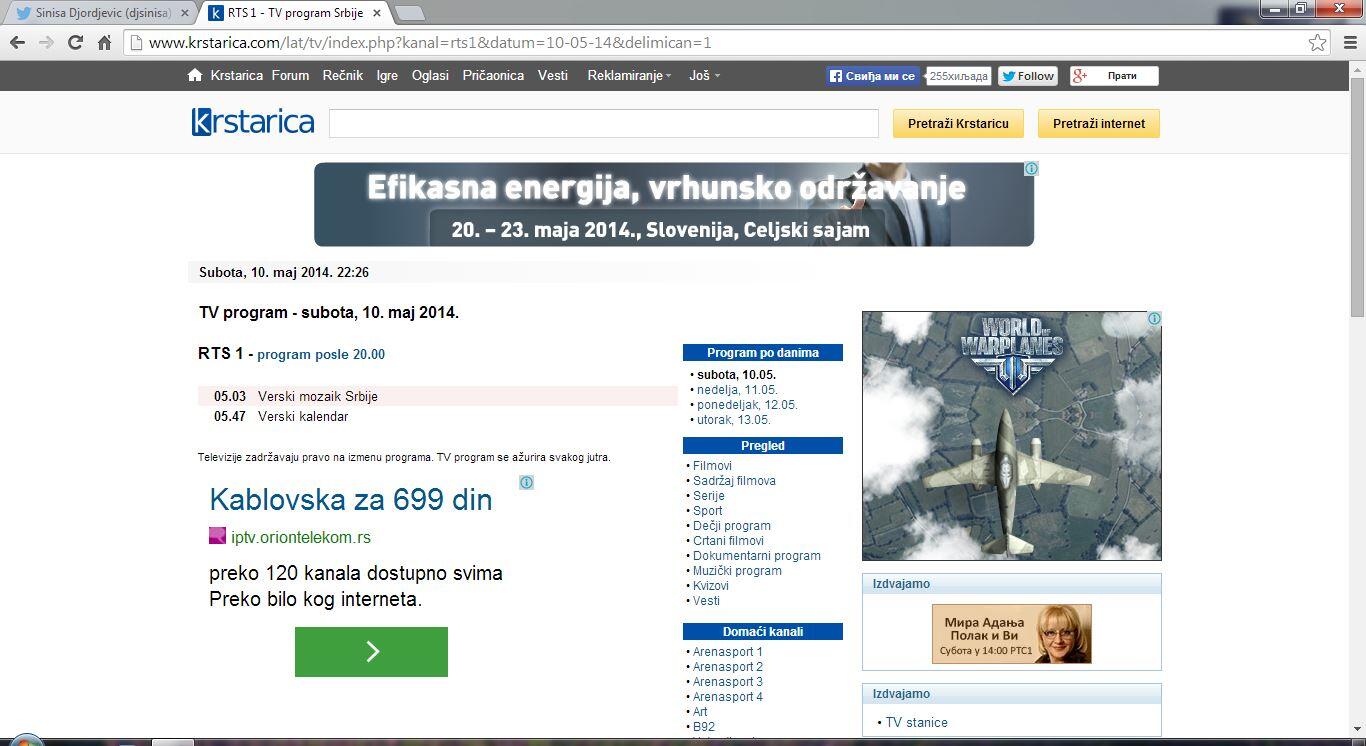Open the Sadržaj filmova link
Viewport: 1366px width, 746px height.
click(734, 481)
